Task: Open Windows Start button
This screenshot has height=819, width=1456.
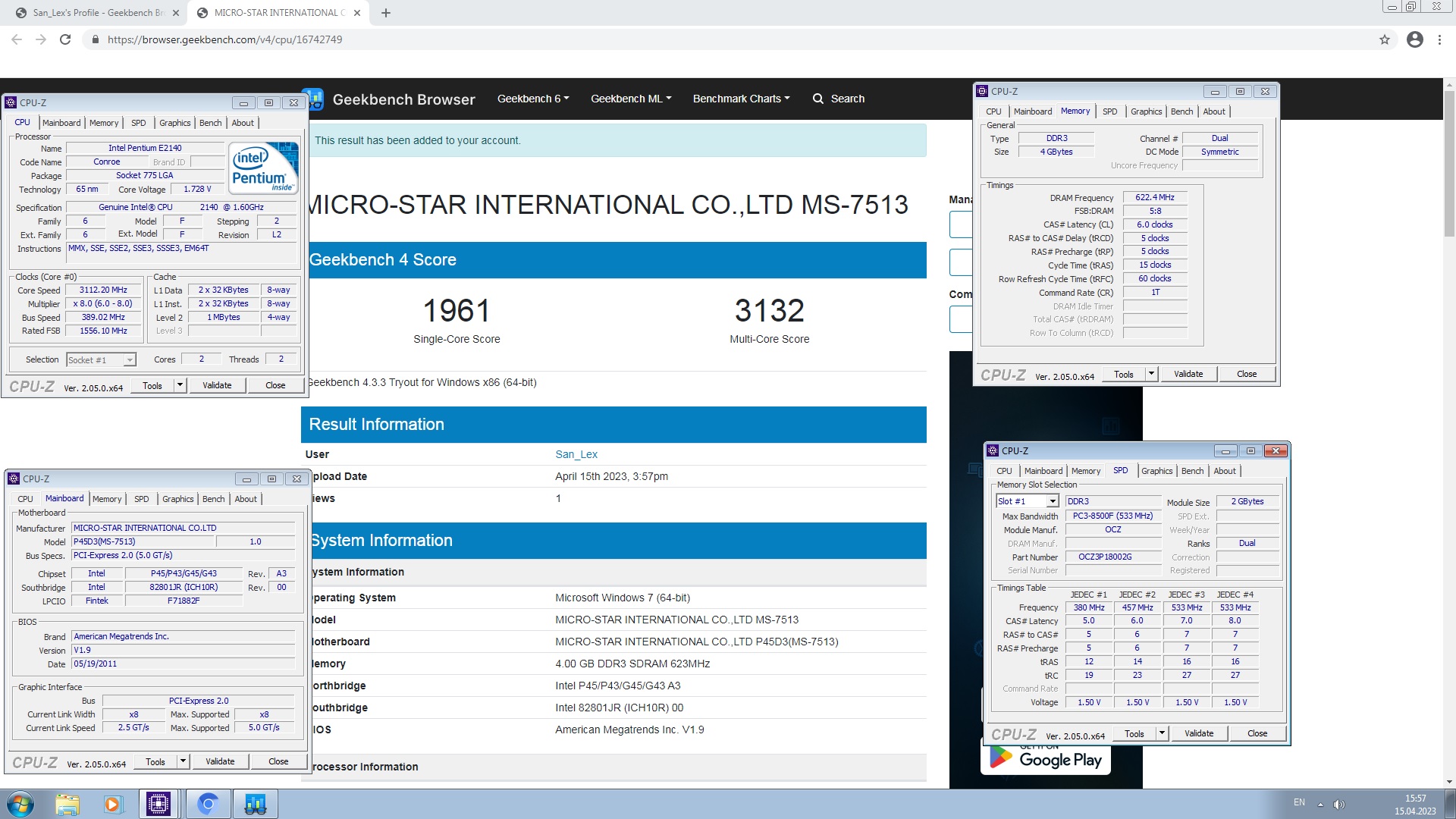Action: pos(20,804)
